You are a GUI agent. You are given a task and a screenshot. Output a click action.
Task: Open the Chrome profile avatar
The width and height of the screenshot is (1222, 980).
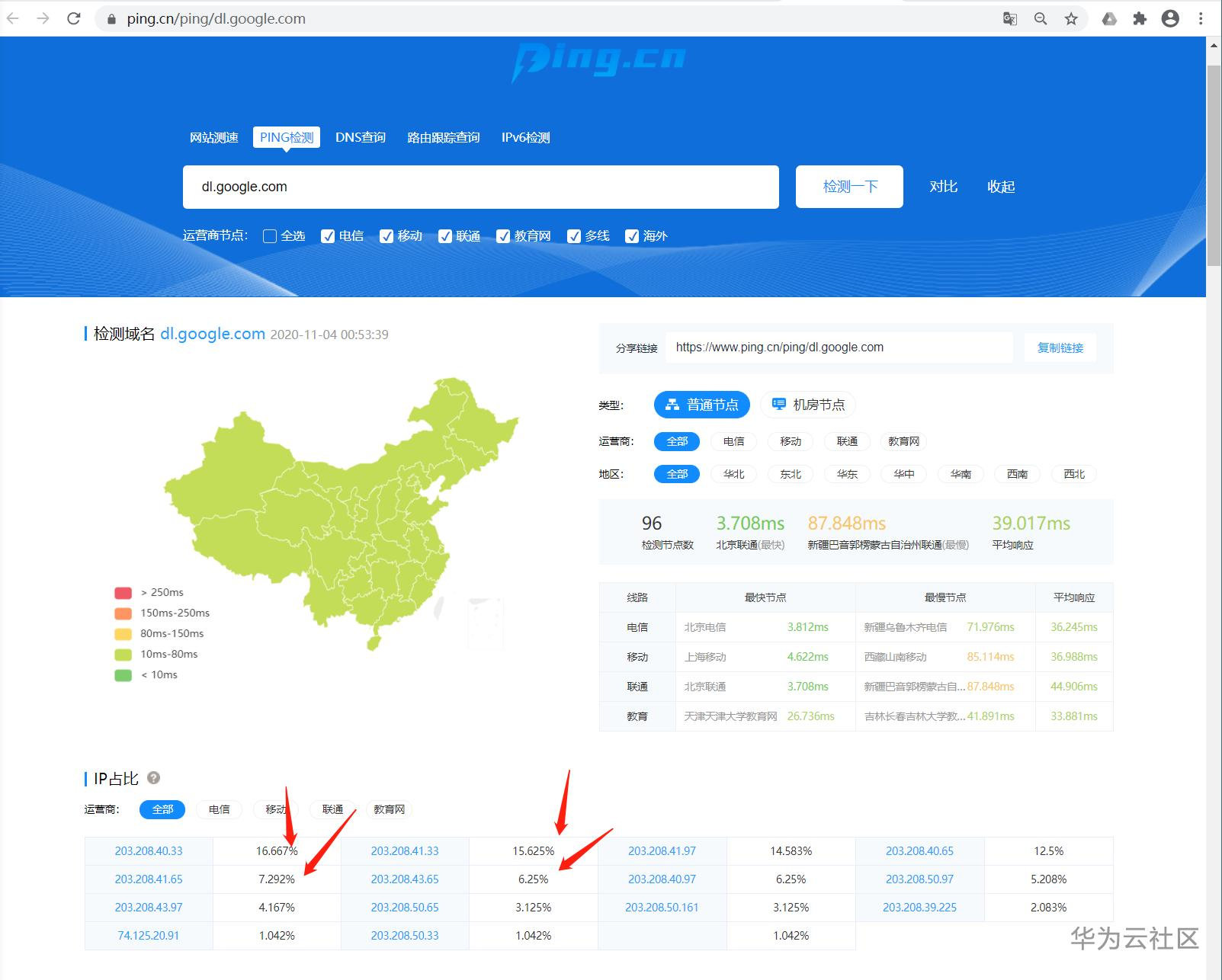click(1170, 19)
